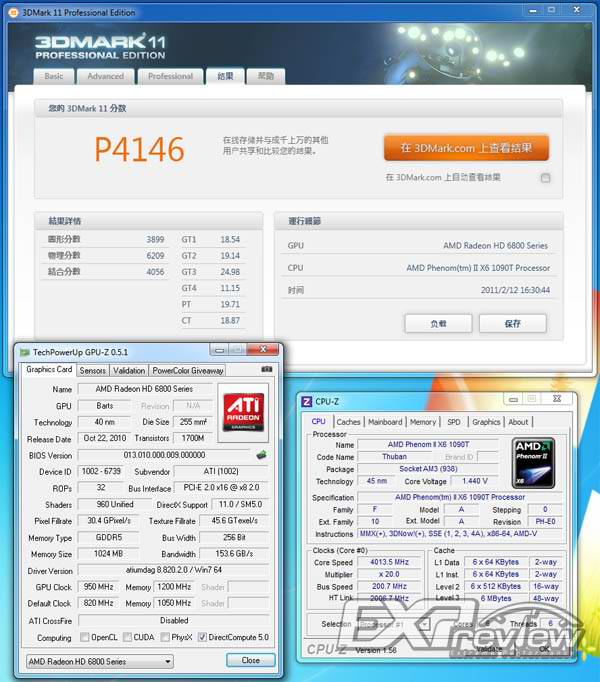
Task: Click the orange 3DMark.com view results button
Action: click(x=465, y=147)
